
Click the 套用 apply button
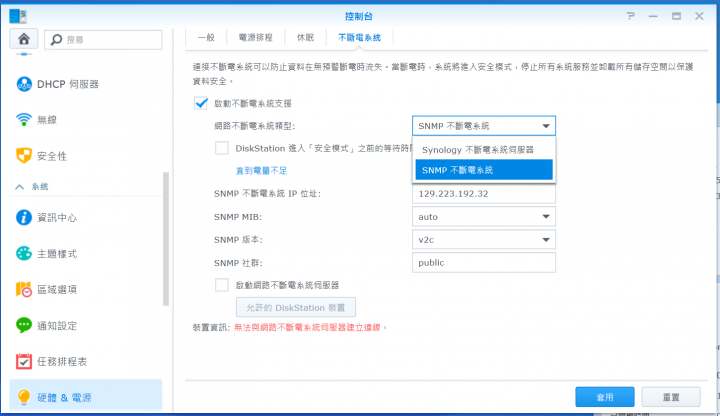605,397
